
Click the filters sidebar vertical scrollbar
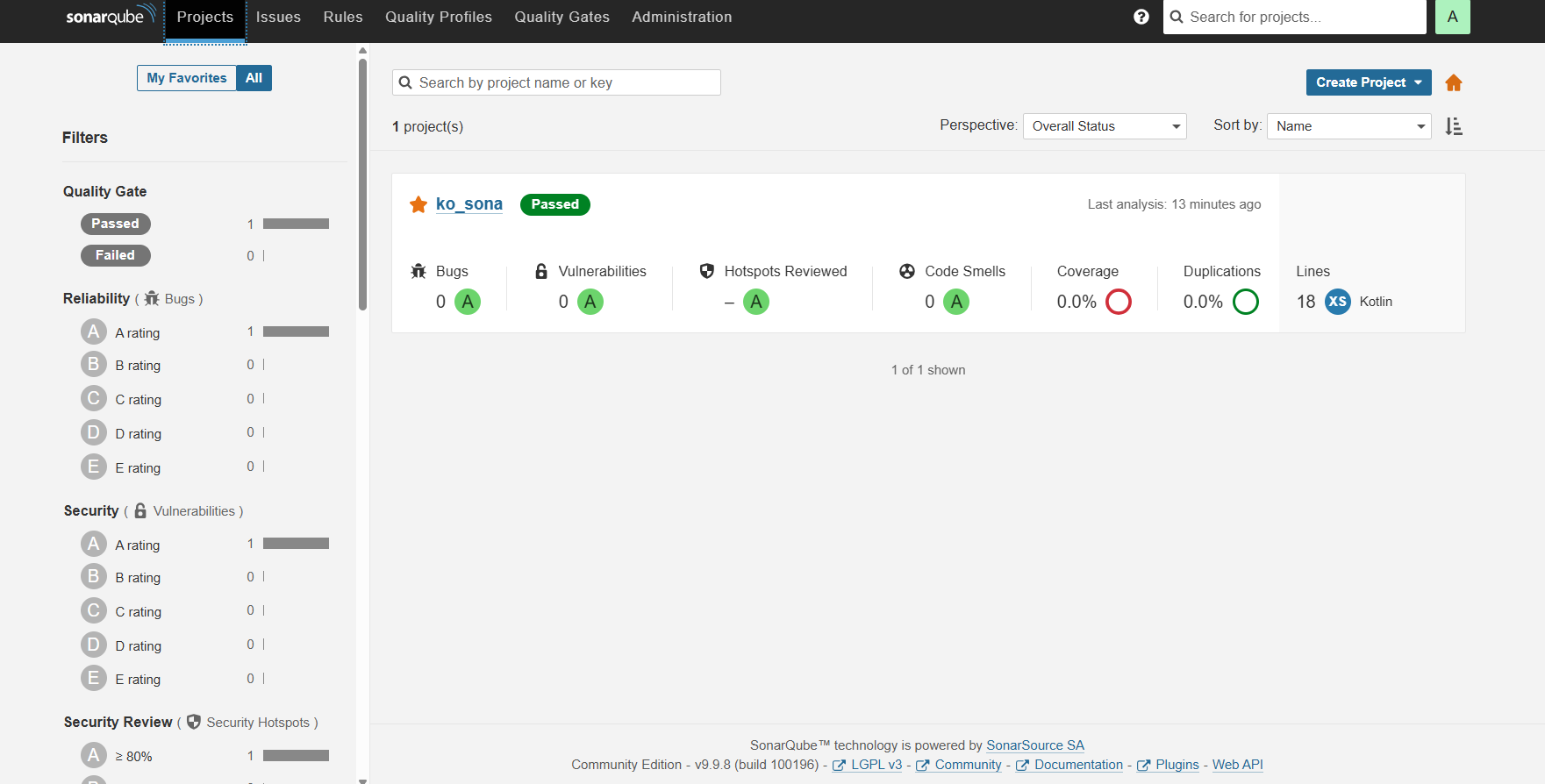pos(362,184)
